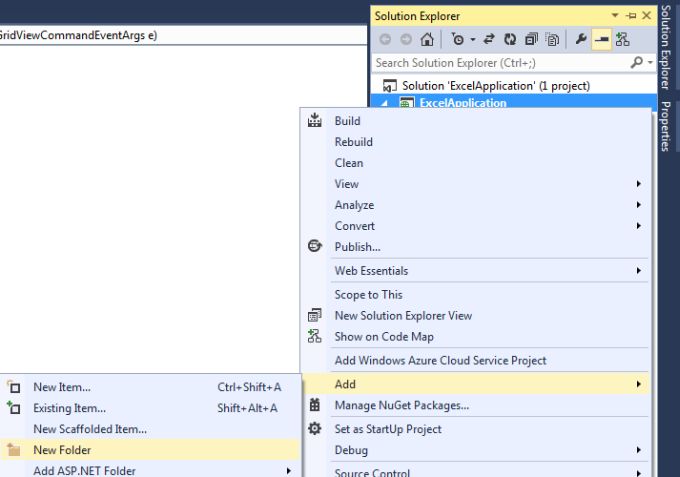Open the Analyze submenu
This screenshot has width=680, height=477.
pyautogui.click(x=476, y=205)
